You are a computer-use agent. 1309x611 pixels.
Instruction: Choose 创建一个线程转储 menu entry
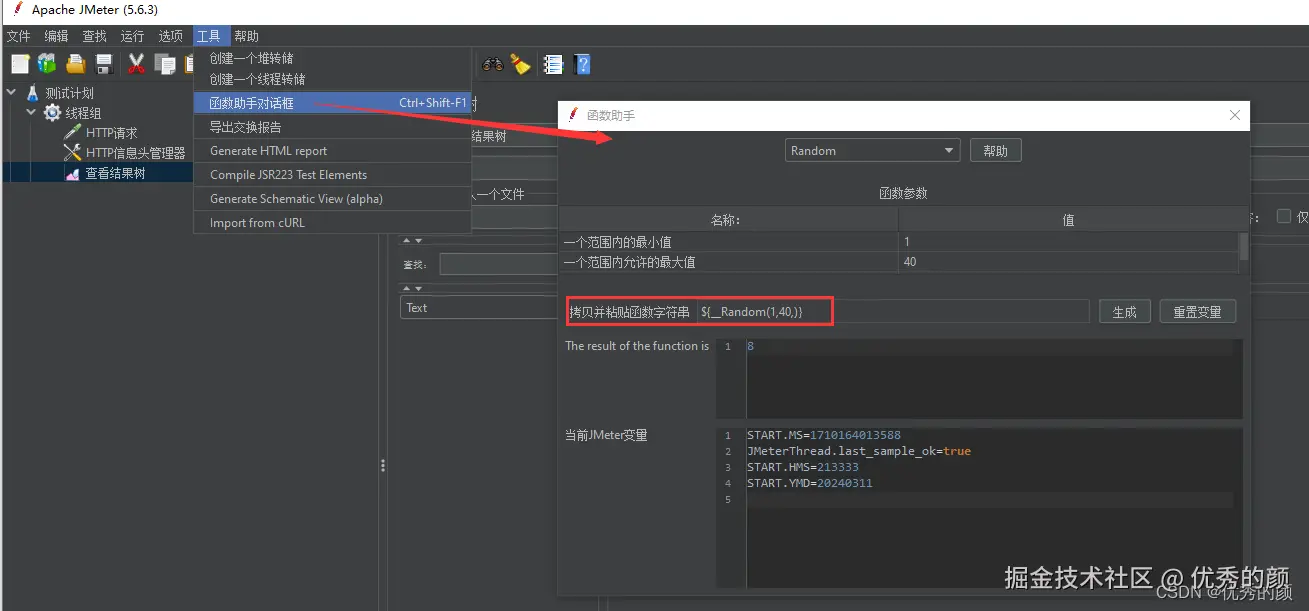(332, 79)
